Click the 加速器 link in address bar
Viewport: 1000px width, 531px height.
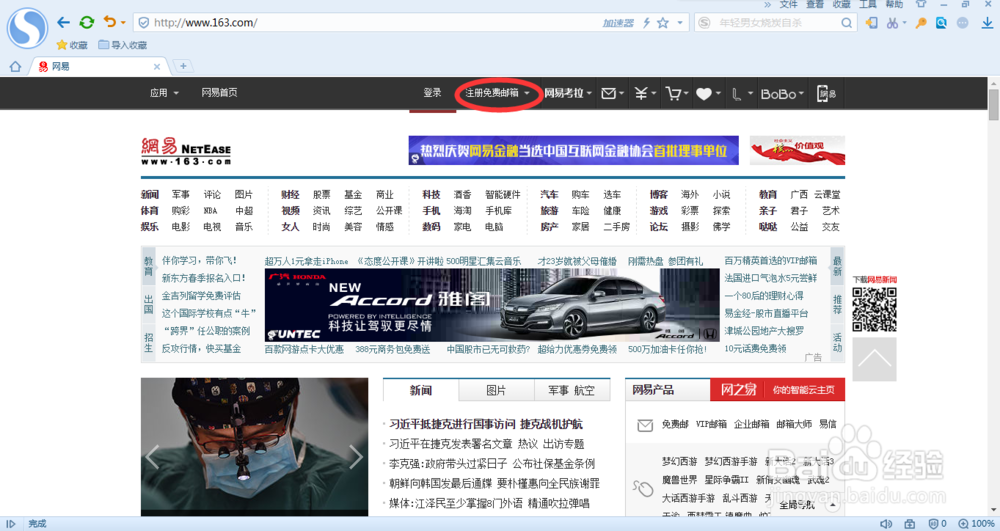tap(618, 23)
